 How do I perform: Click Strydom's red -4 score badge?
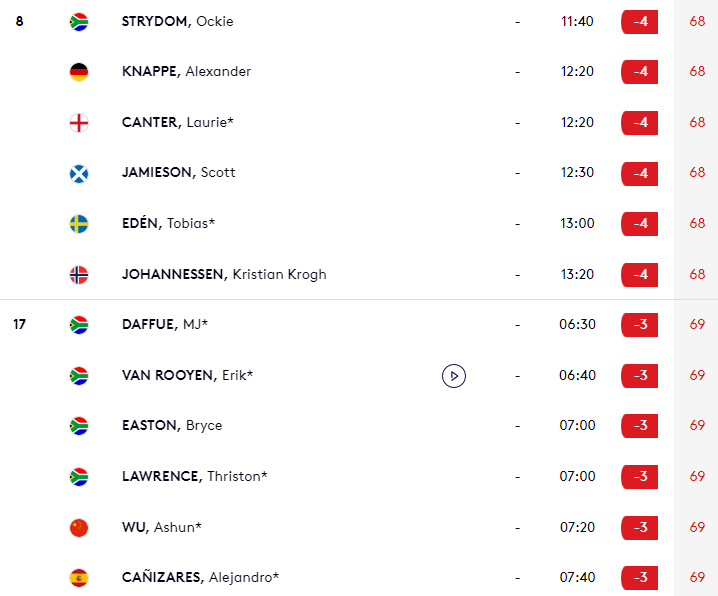[639, 21]
